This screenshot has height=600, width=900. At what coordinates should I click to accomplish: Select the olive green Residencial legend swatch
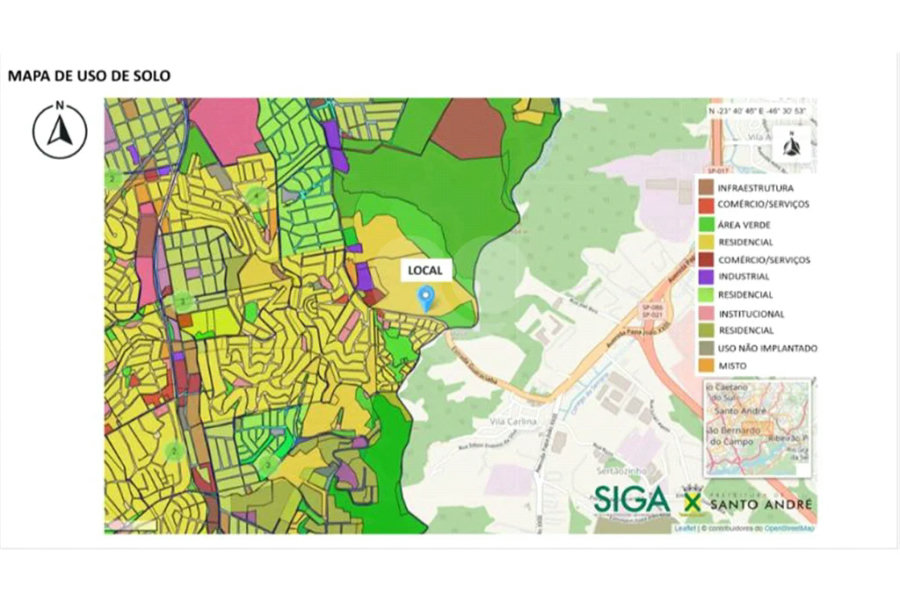click(x=706, y=330)
